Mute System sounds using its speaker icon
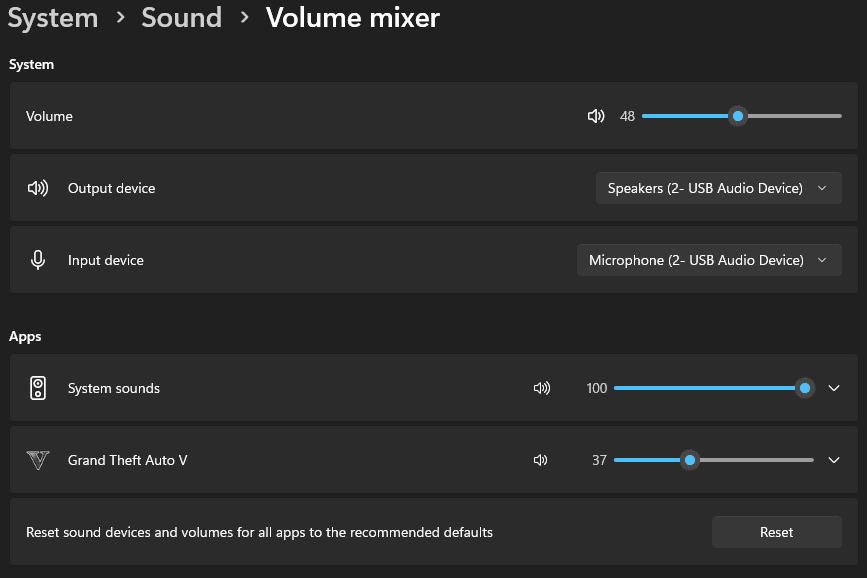 (542, 388)
